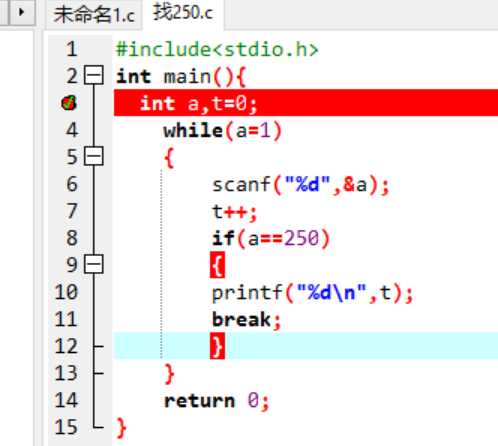498x446 pixels.
Task: Click the int main(){ code line
Action: [181, 77]
